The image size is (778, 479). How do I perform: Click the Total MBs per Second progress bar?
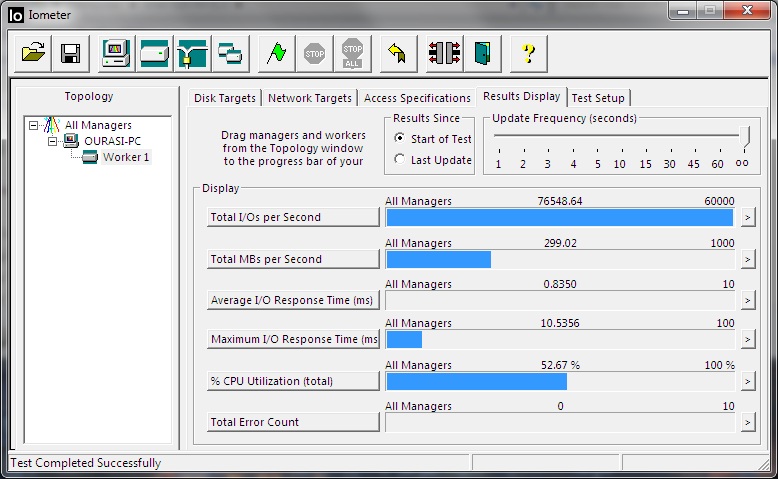click(x=560, y=259)
